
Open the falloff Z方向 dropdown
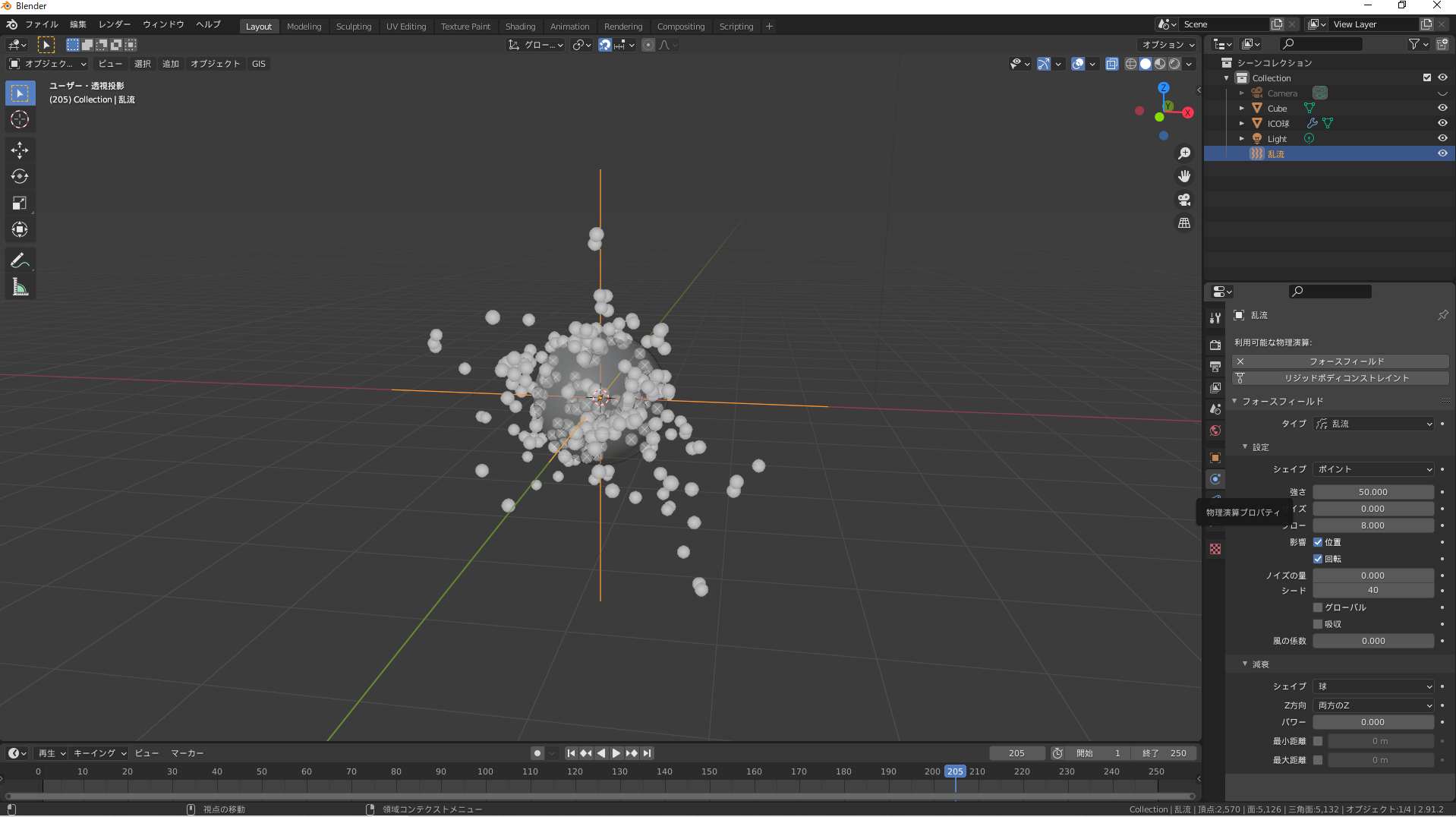[1373, 705]
